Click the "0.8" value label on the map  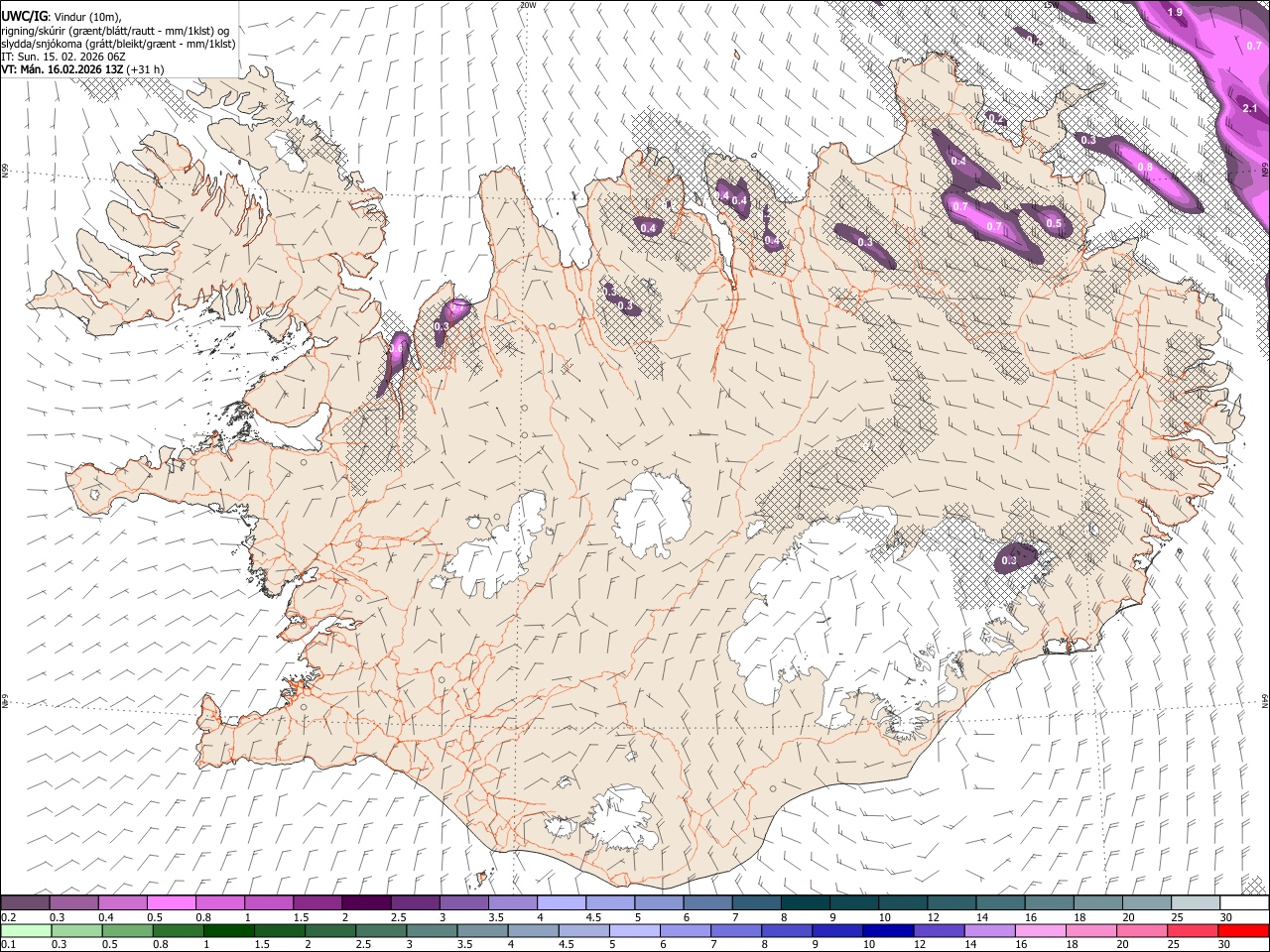pos(1144,167)
